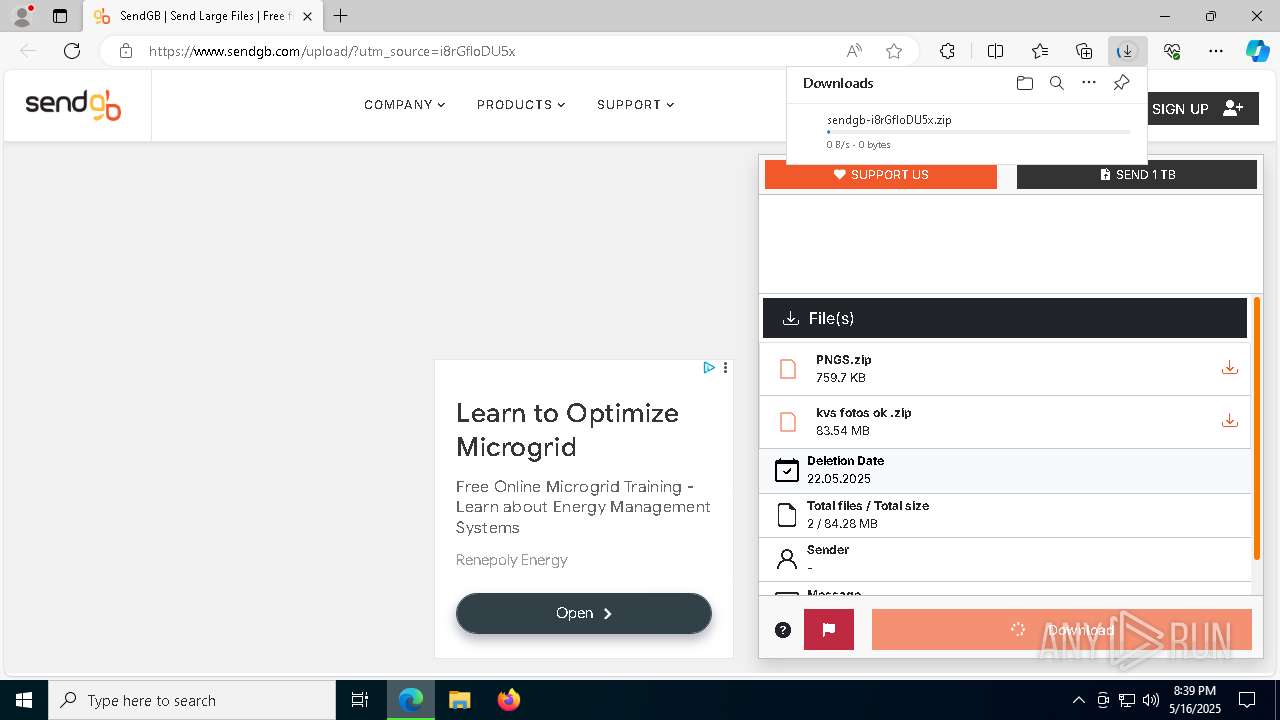Open the Read aloud icon in address bar
This screenshot has height=720, width=1280.
click(x=854, y=51)
